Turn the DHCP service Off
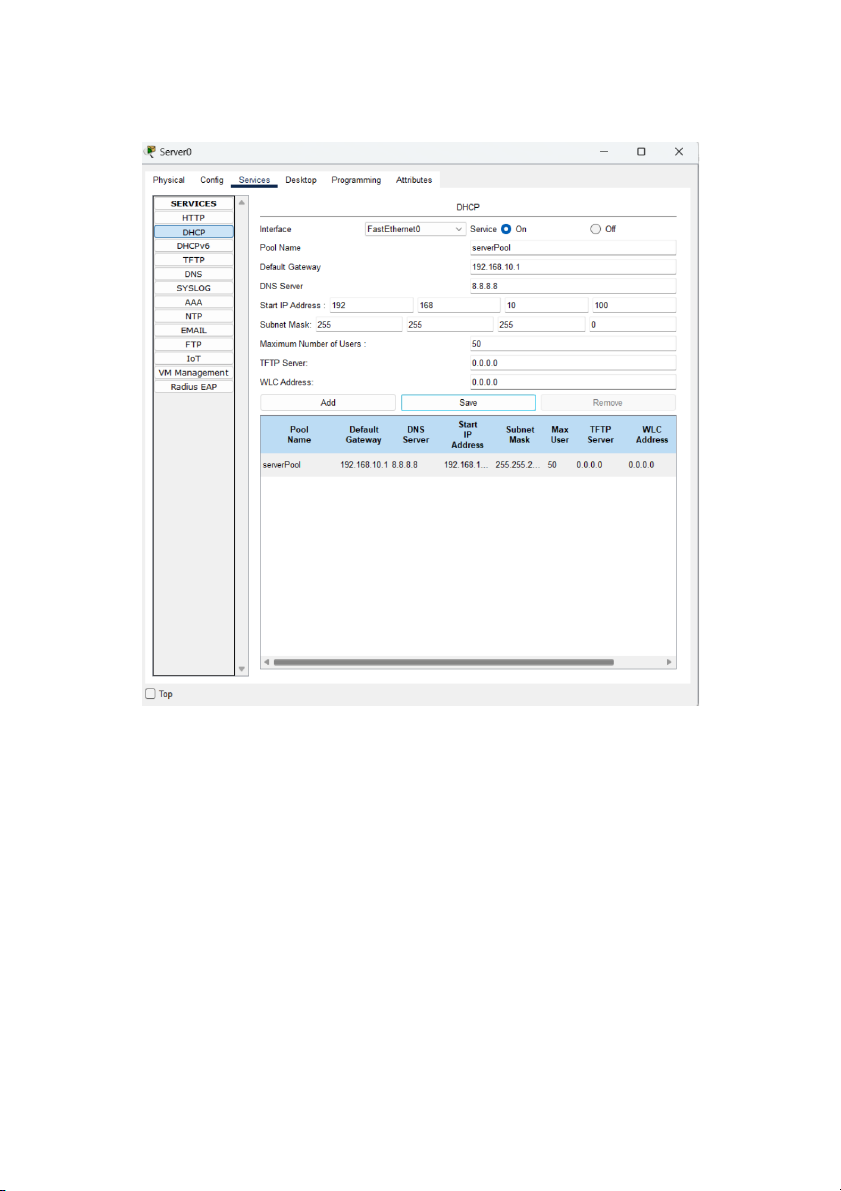 (x=596, y=229)
